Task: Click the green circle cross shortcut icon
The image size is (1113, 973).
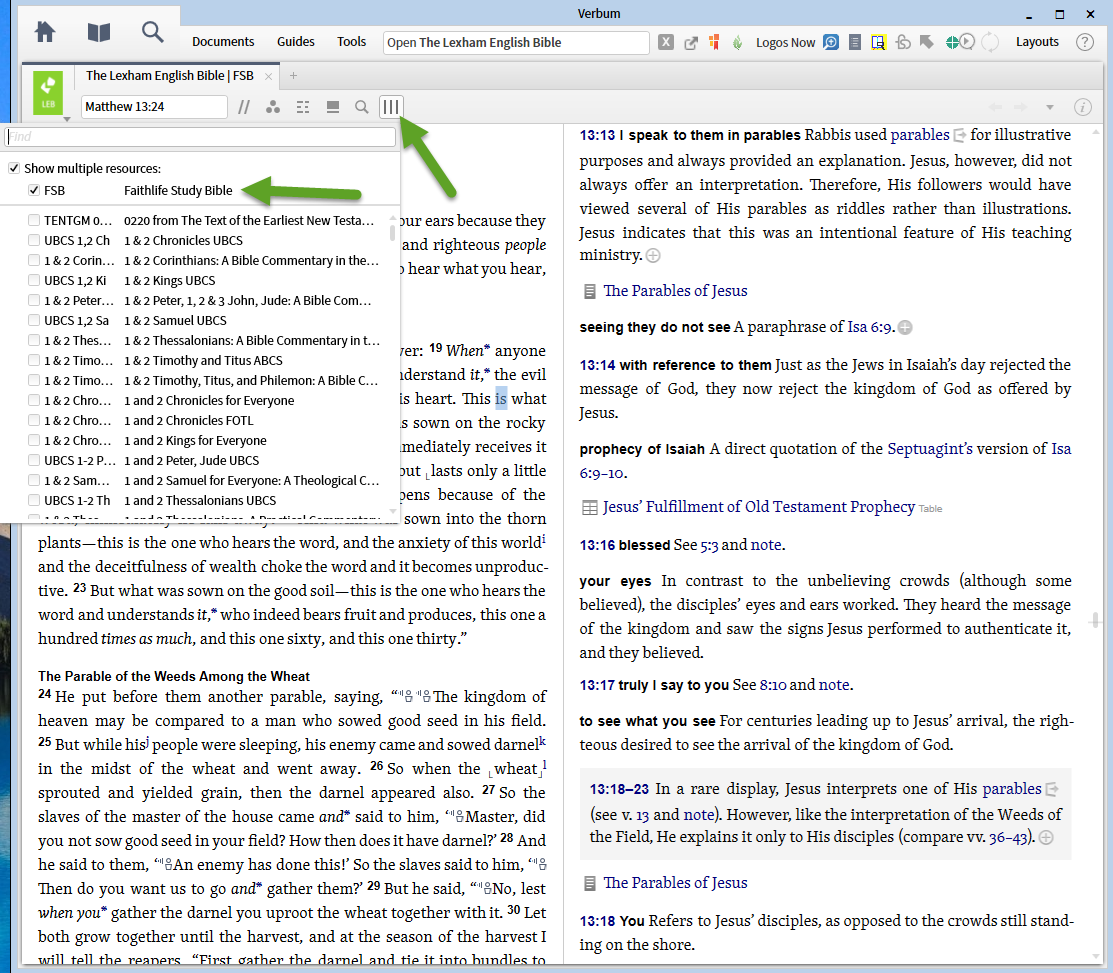Action: pyautogui.click(x=952, y=42)
